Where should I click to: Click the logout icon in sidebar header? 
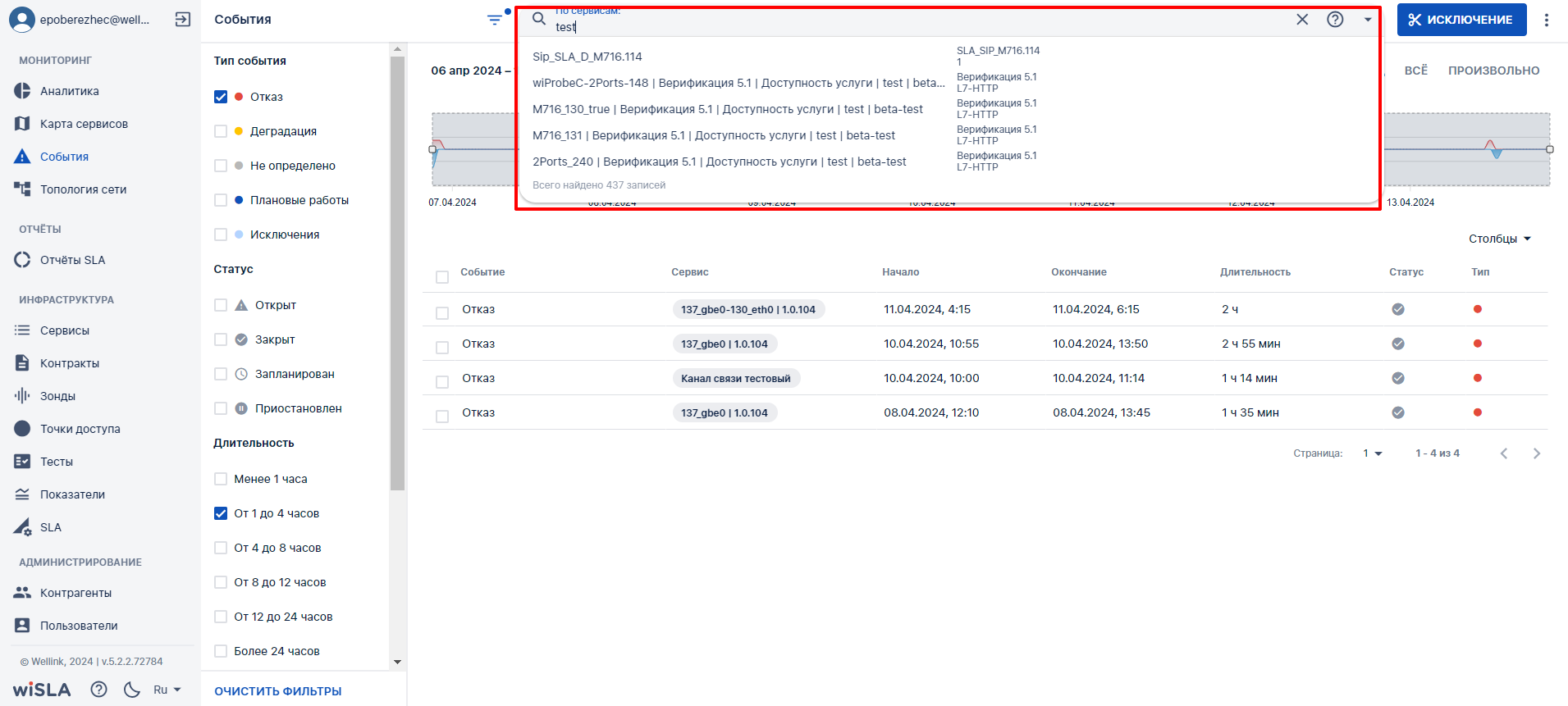[183, 20]
